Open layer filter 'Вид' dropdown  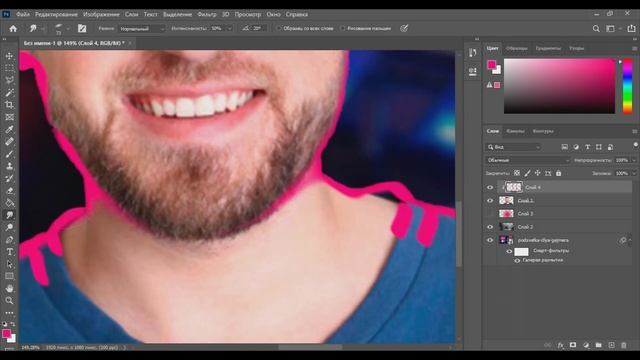click(x=514, y=147)
